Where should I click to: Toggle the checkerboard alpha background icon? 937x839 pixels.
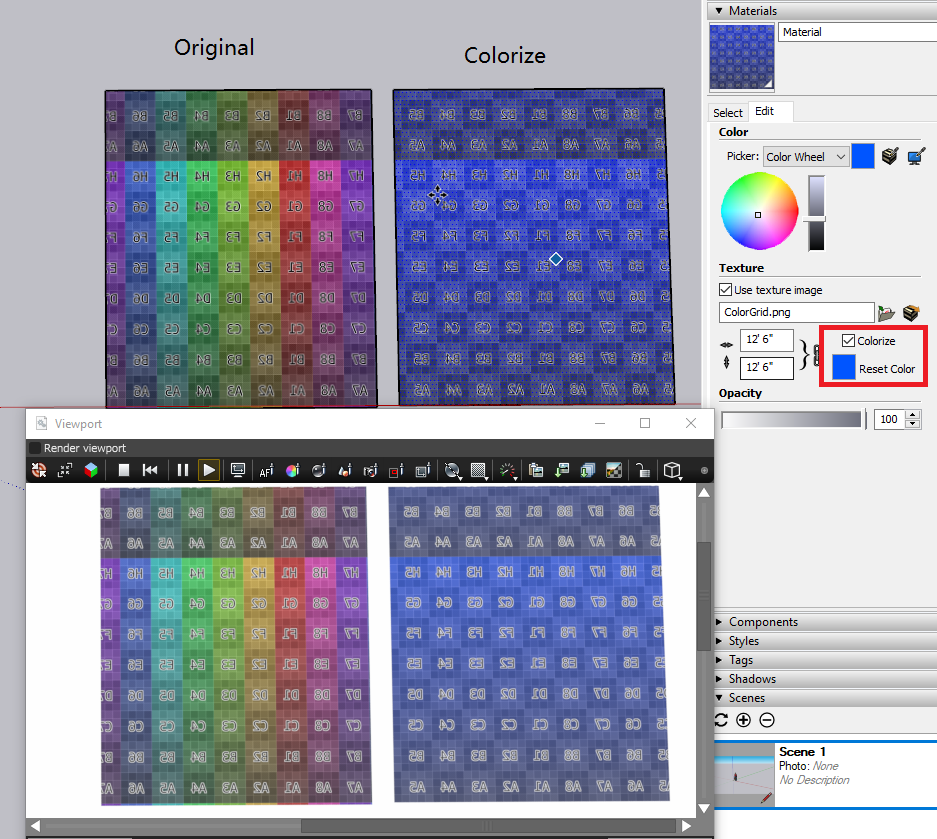click(x=614, y=471)
